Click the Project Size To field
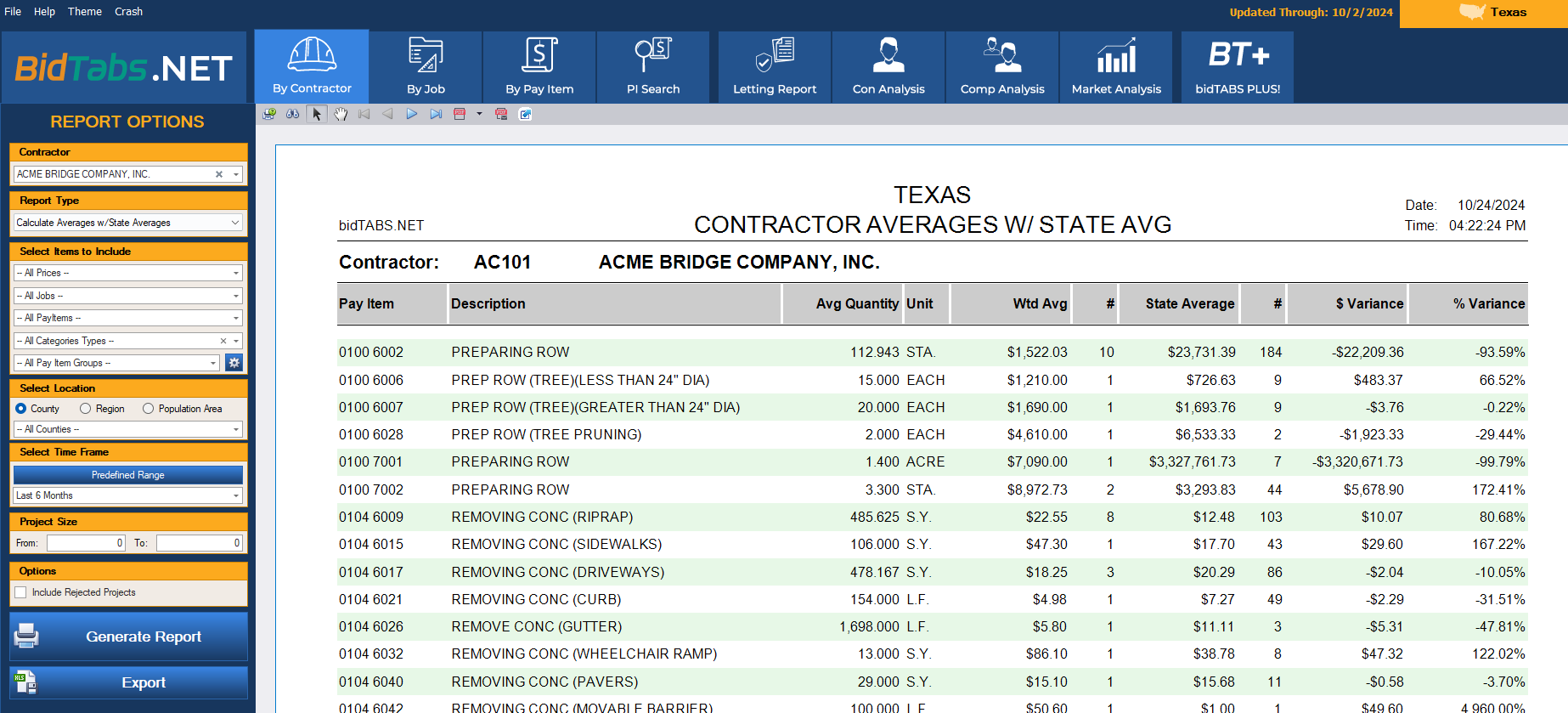Screen dimensions: 1568x713 tap(200, 543)
